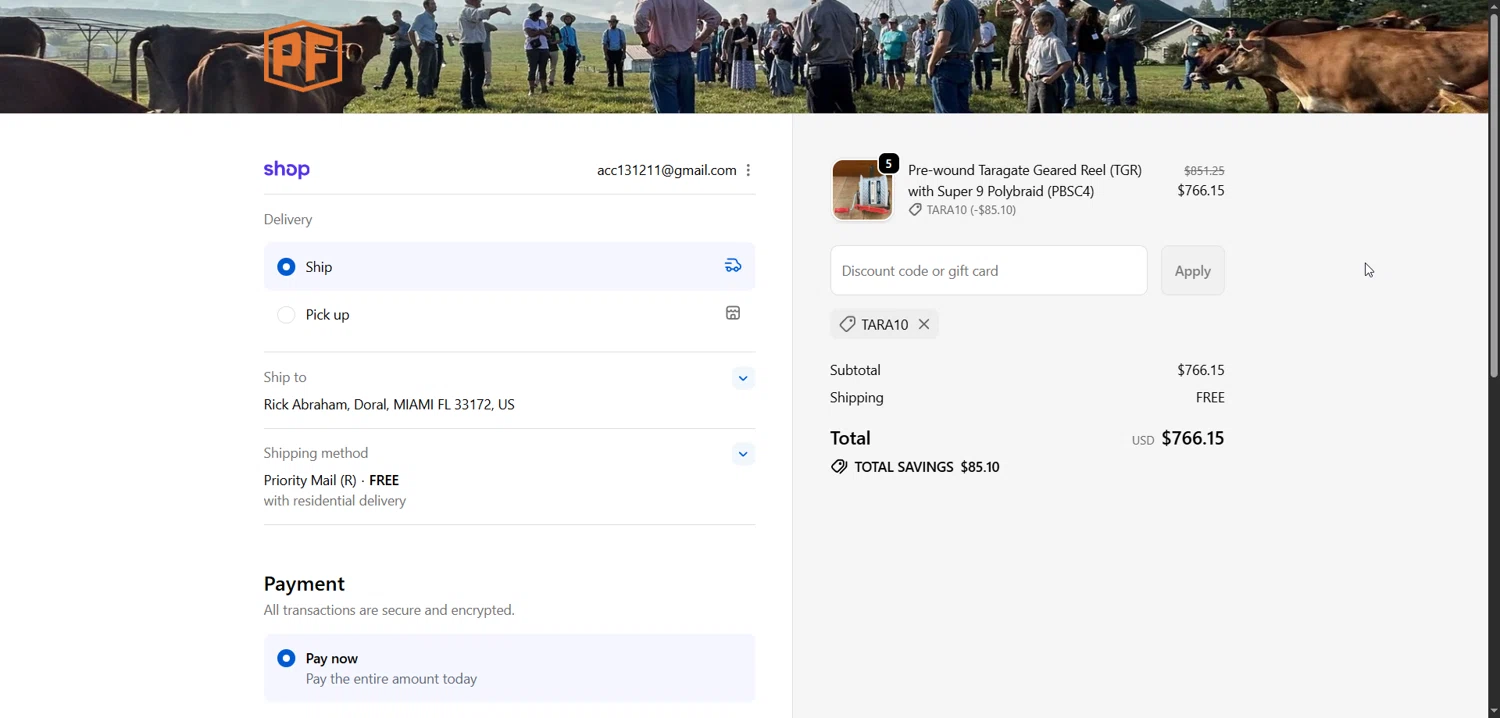Click the item quantity badge 5
This screenshot has width=1500, height=718.
click(x=888, y=164)
